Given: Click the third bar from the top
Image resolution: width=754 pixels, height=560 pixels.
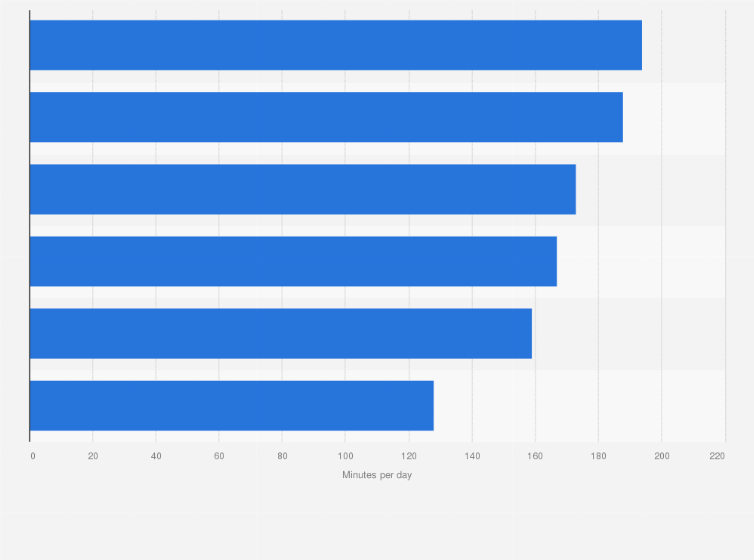Looking at the screenshot, I should 302,189.
